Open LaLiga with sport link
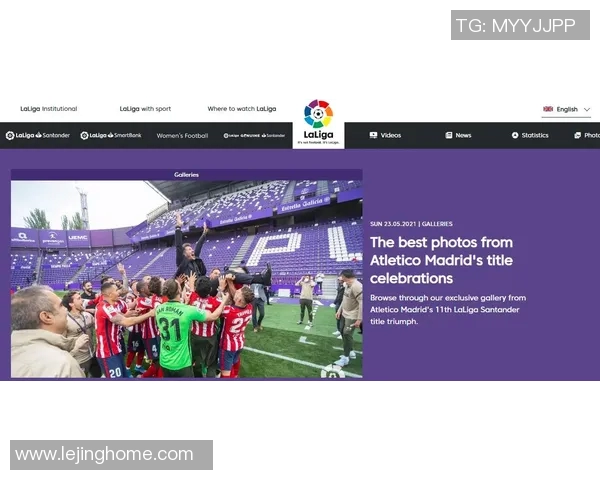The image size is (600, 480). [145, 109]
